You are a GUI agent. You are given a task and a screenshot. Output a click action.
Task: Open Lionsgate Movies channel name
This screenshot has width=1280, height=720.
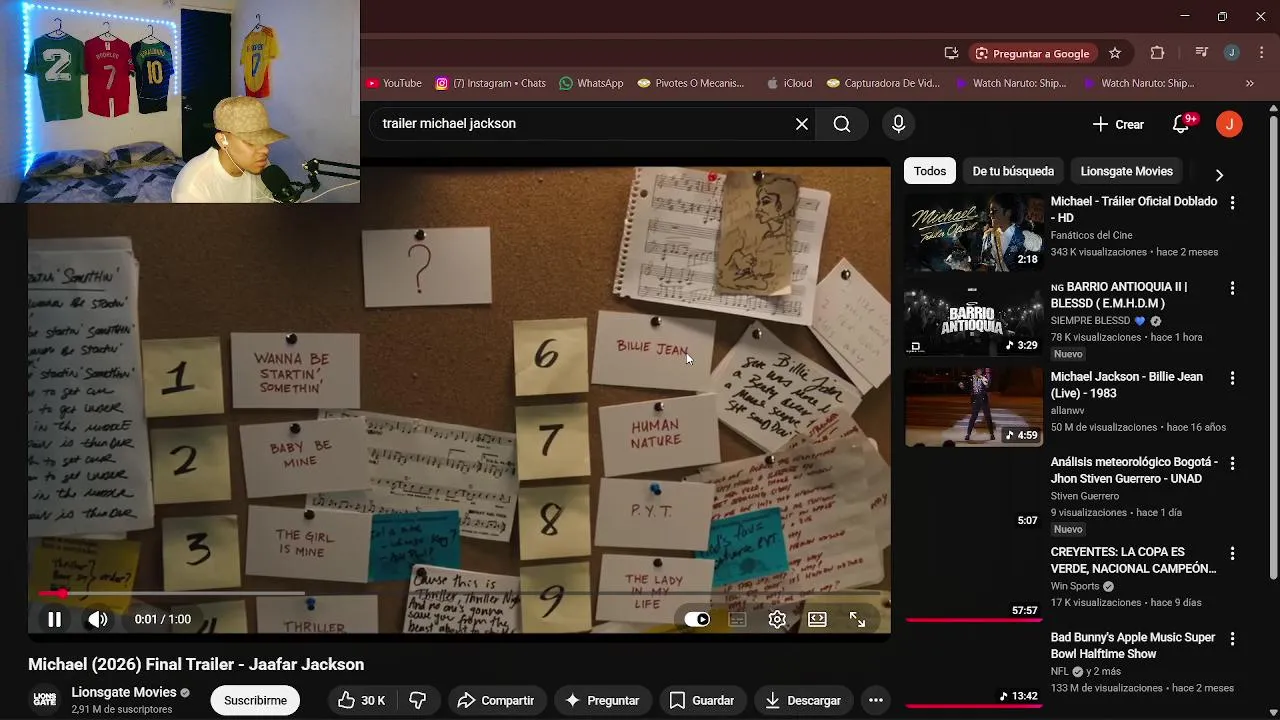[124, 692]
